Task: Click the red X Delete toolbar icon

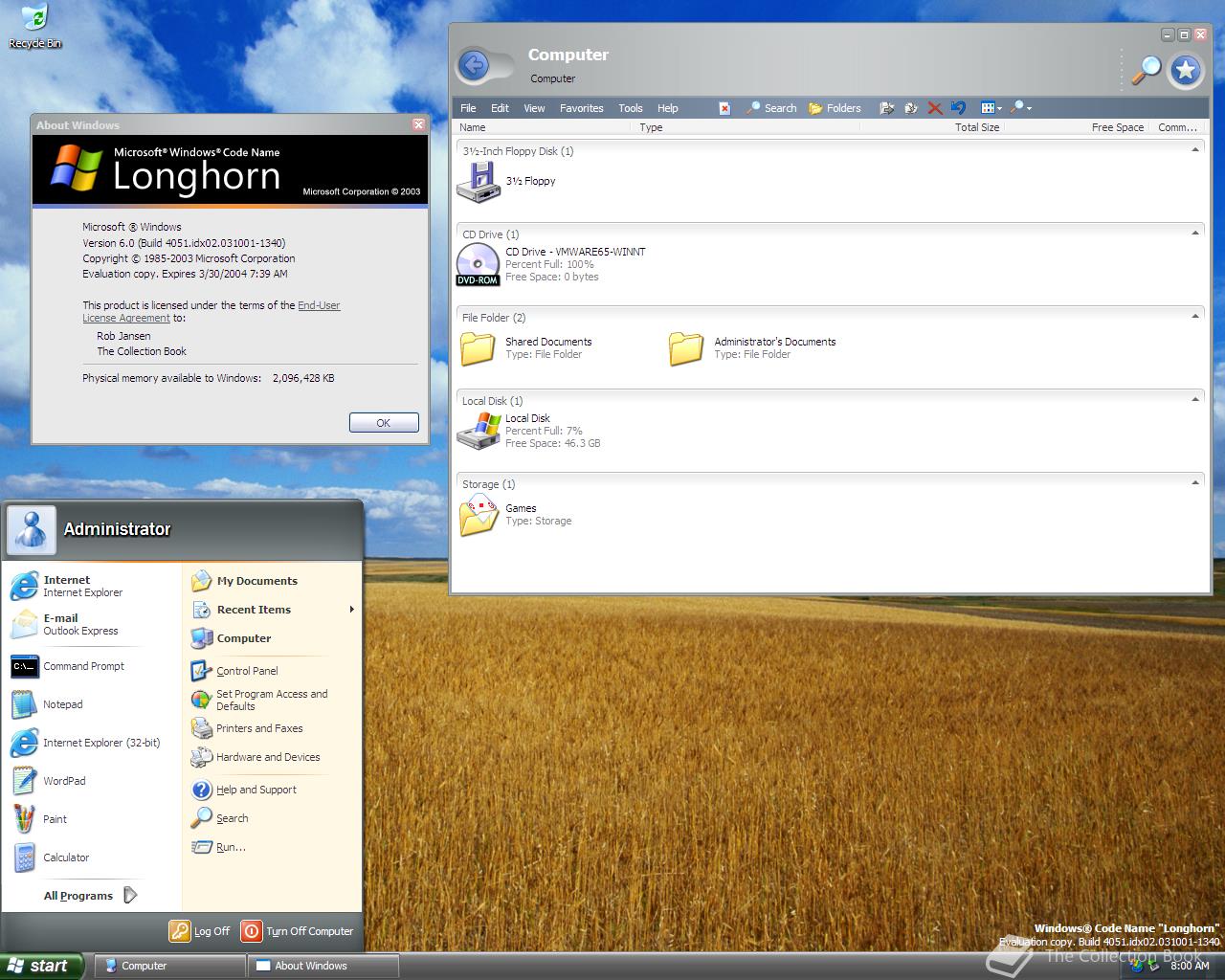Action: 935,108
